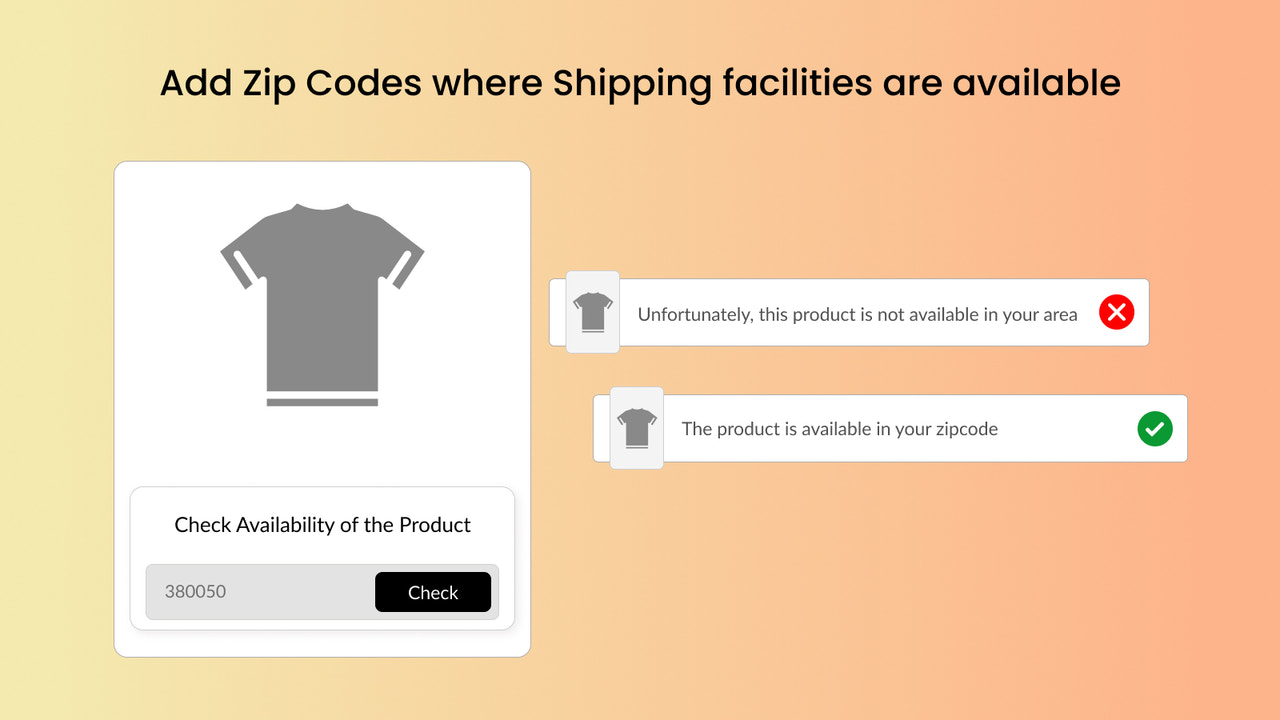The height and width of the screenshot is (720, 1280).
Task: Click the t-shirt icon inside the product card
Action: tap(322, 305)
